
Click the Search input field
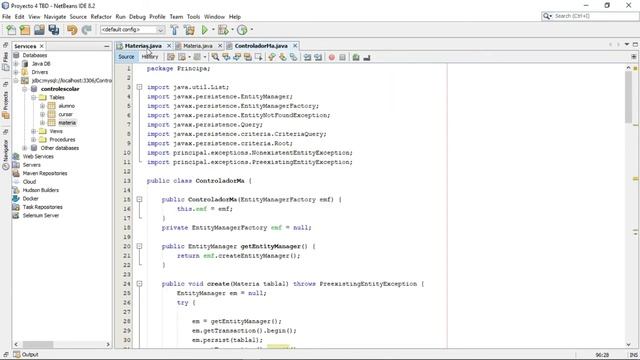pyautogui.click(x=596, y=16)
